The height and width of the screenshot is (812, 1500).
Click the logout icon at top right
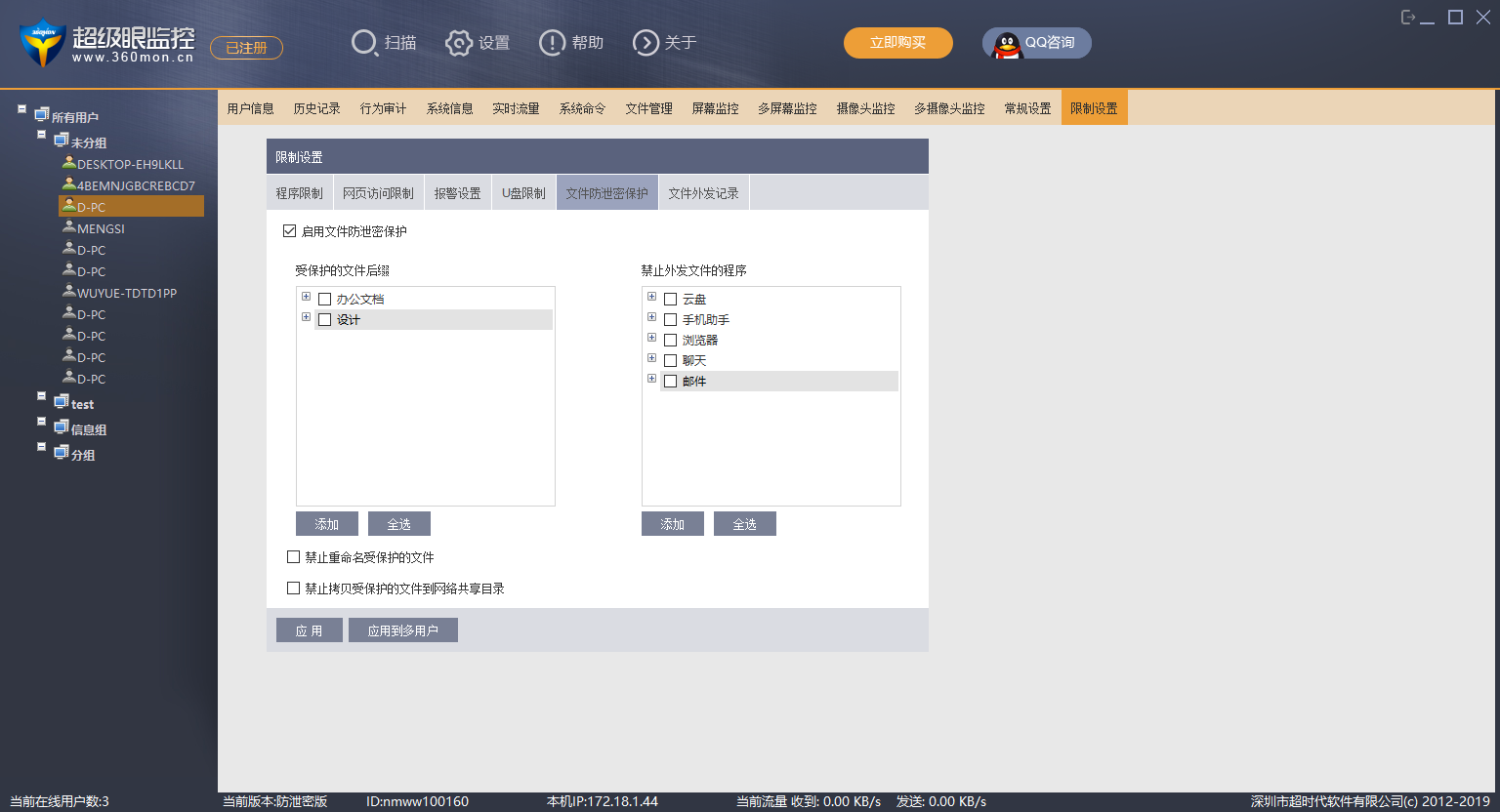point(1407,18)
